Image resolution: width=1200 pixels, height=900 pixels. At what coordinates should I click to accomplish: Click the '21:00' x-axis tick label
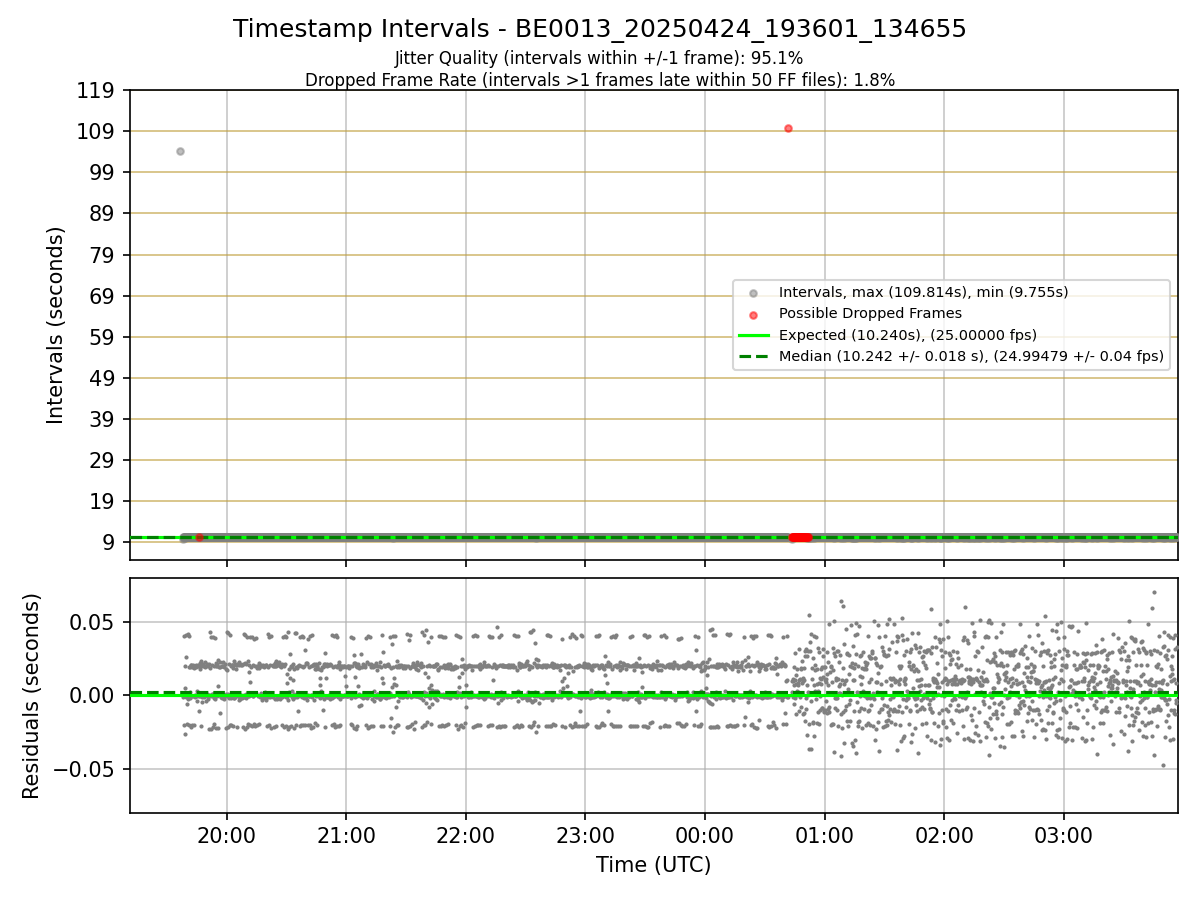point(346,836)
